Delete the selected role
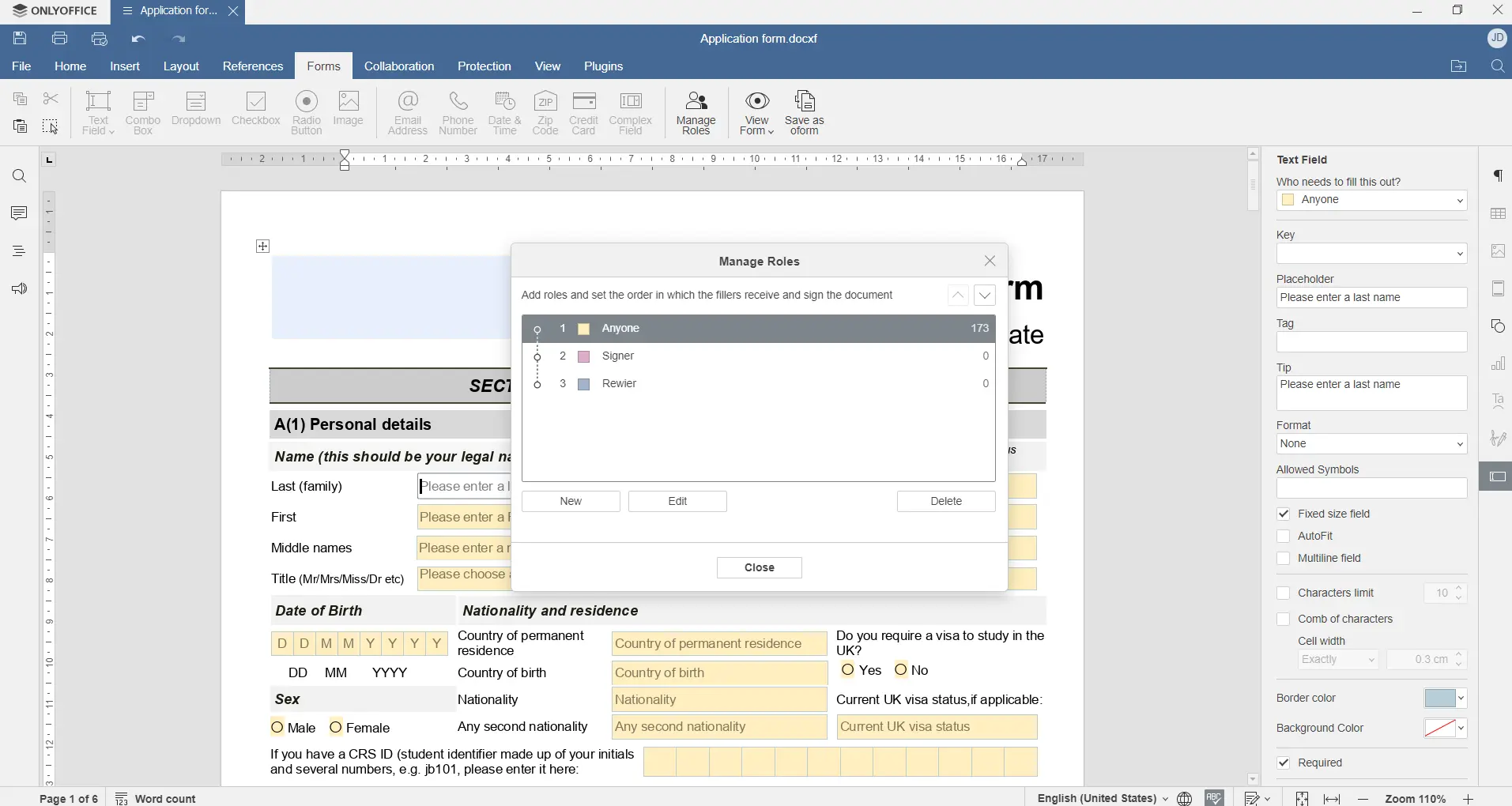 [946, 501]
